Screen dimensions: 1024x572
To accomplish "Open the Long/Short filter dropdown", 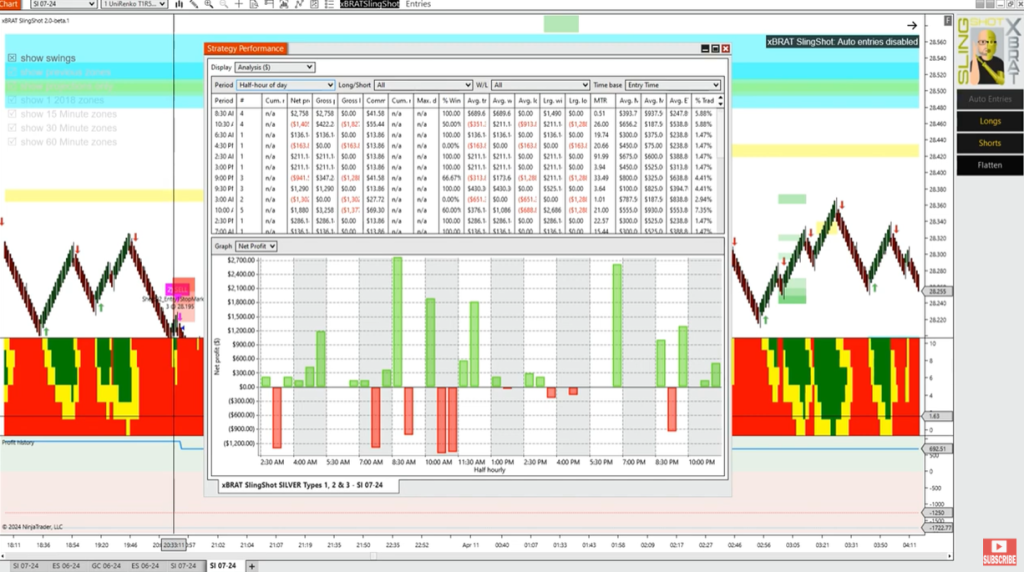I will (423, 85).
